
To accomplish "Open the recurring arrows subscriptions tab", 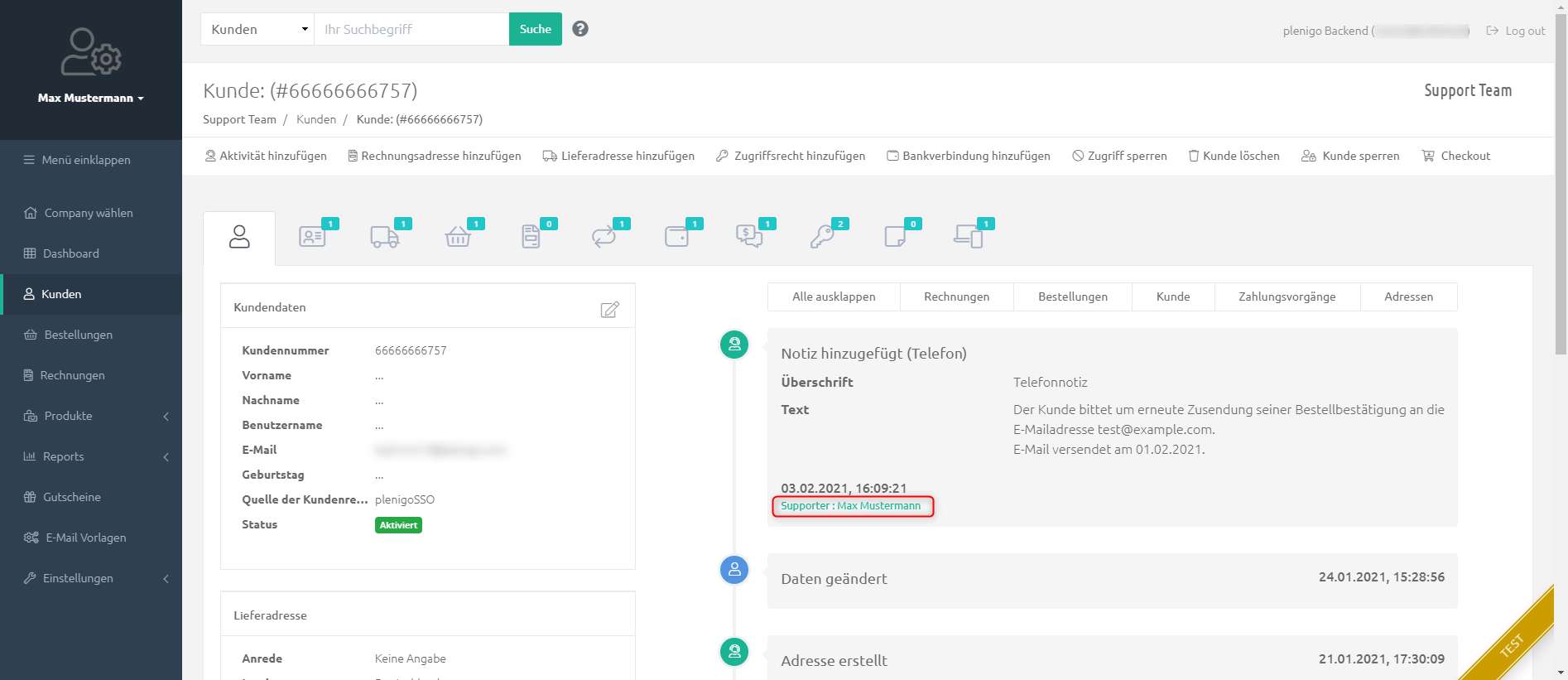I will 604,238.
